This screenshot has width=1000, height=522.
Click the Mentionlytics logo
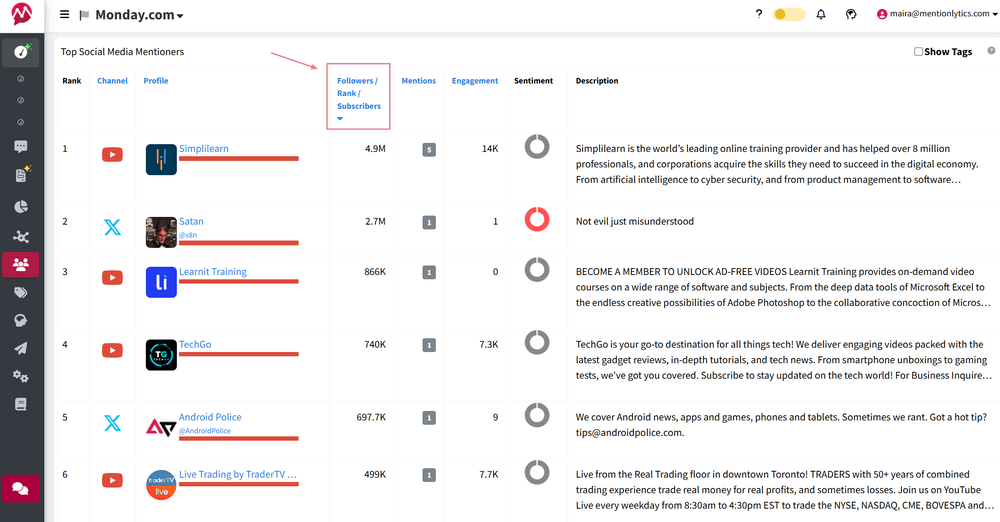pos(21,14)
